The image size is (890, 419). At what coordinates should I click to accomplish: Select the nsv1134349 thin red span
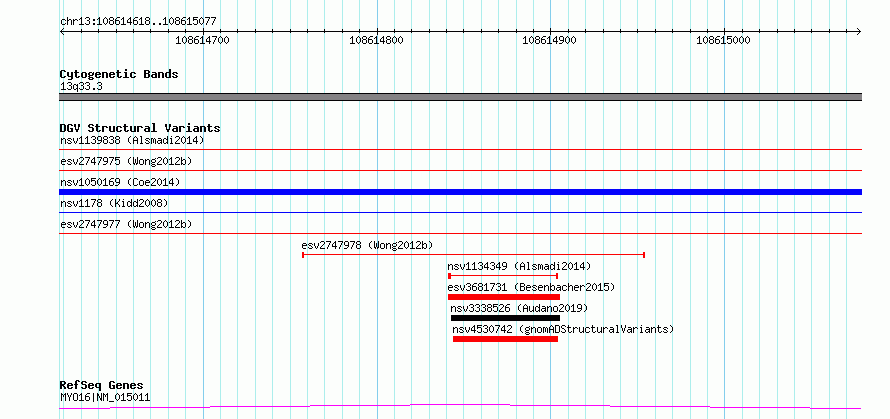(503, 275)
